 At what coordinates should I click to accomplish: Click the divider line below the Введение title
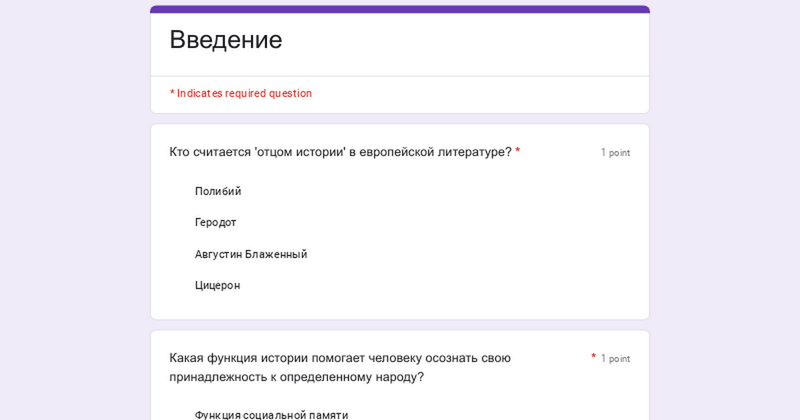point(400,76)
